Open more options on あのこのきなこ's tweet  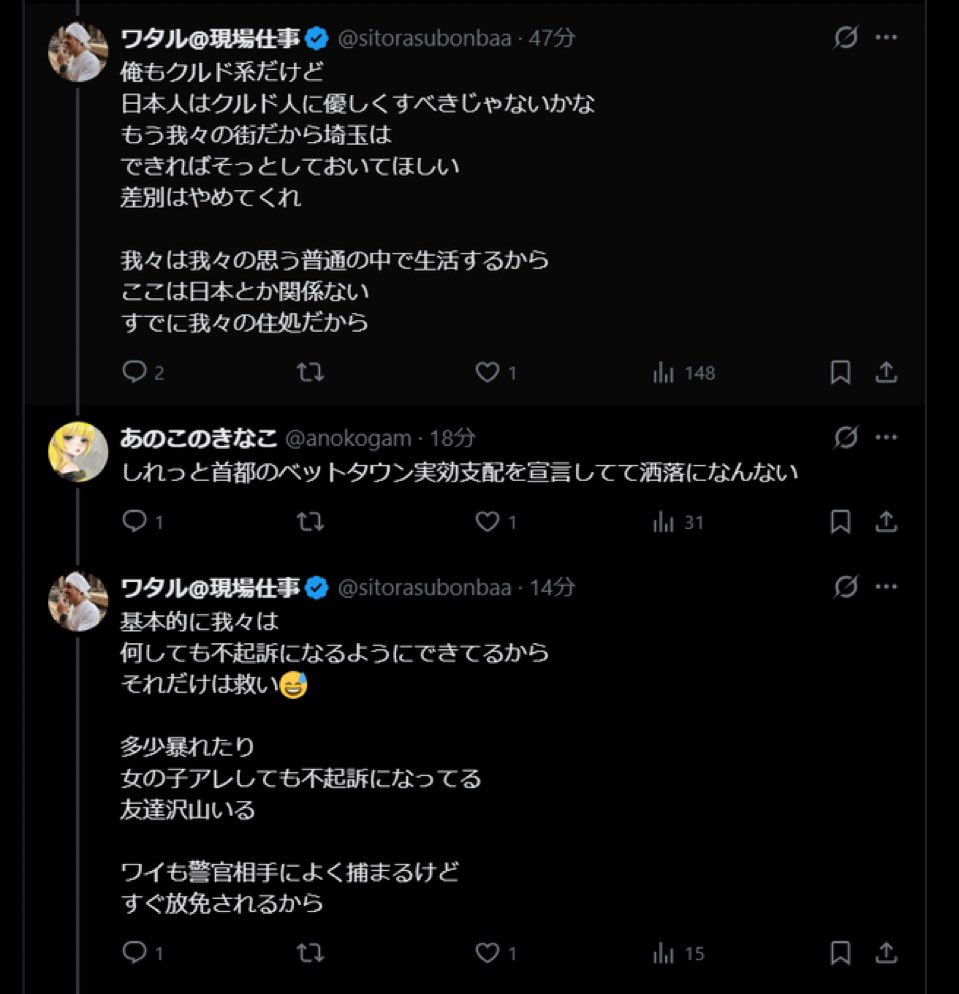[886, 437]
